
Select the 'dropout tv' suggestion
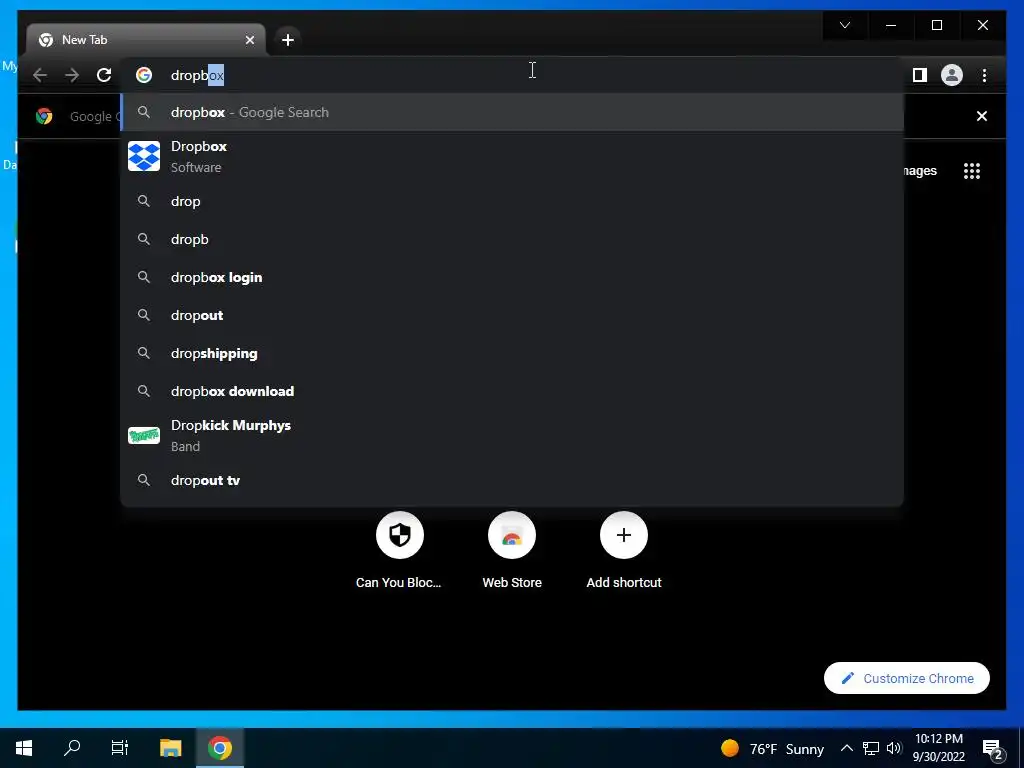[512, 480]
